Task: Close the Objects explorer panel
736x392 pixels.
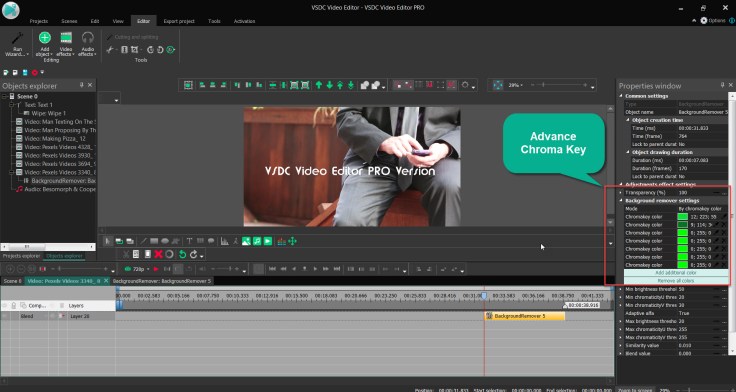Action: tap(90, 85)
